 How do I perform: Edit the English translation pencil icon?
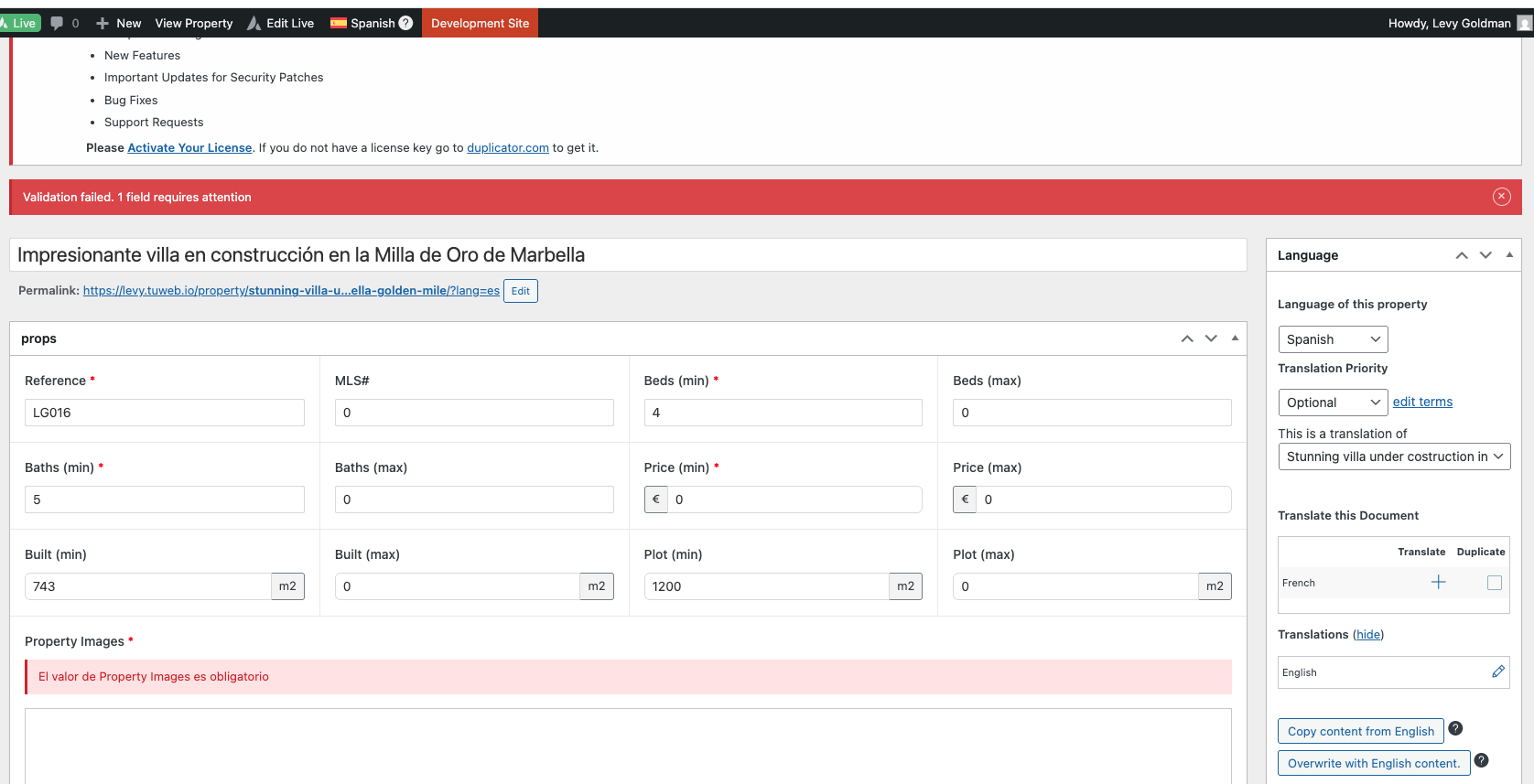point(1498,671)
